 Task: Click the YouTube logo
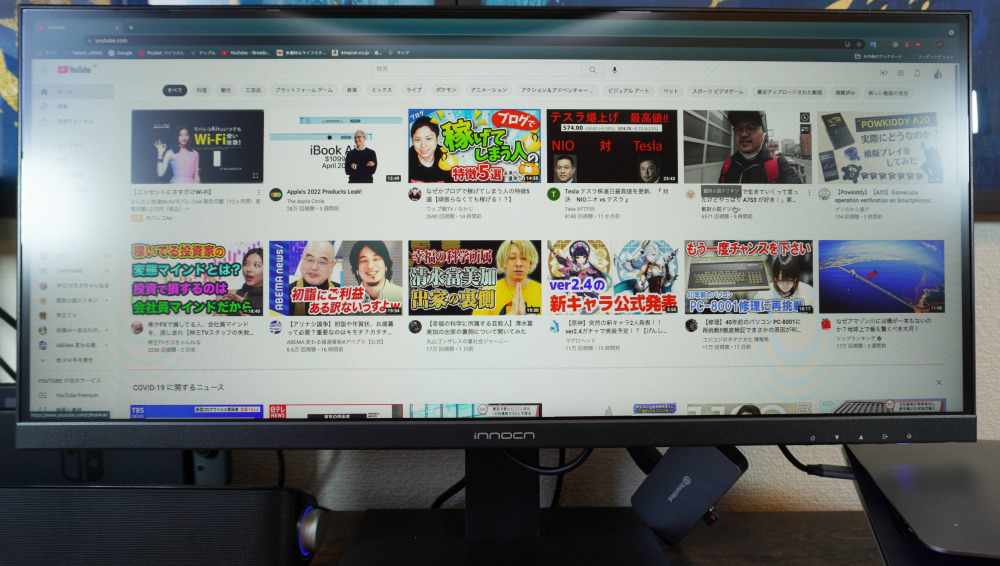(74, 70)
